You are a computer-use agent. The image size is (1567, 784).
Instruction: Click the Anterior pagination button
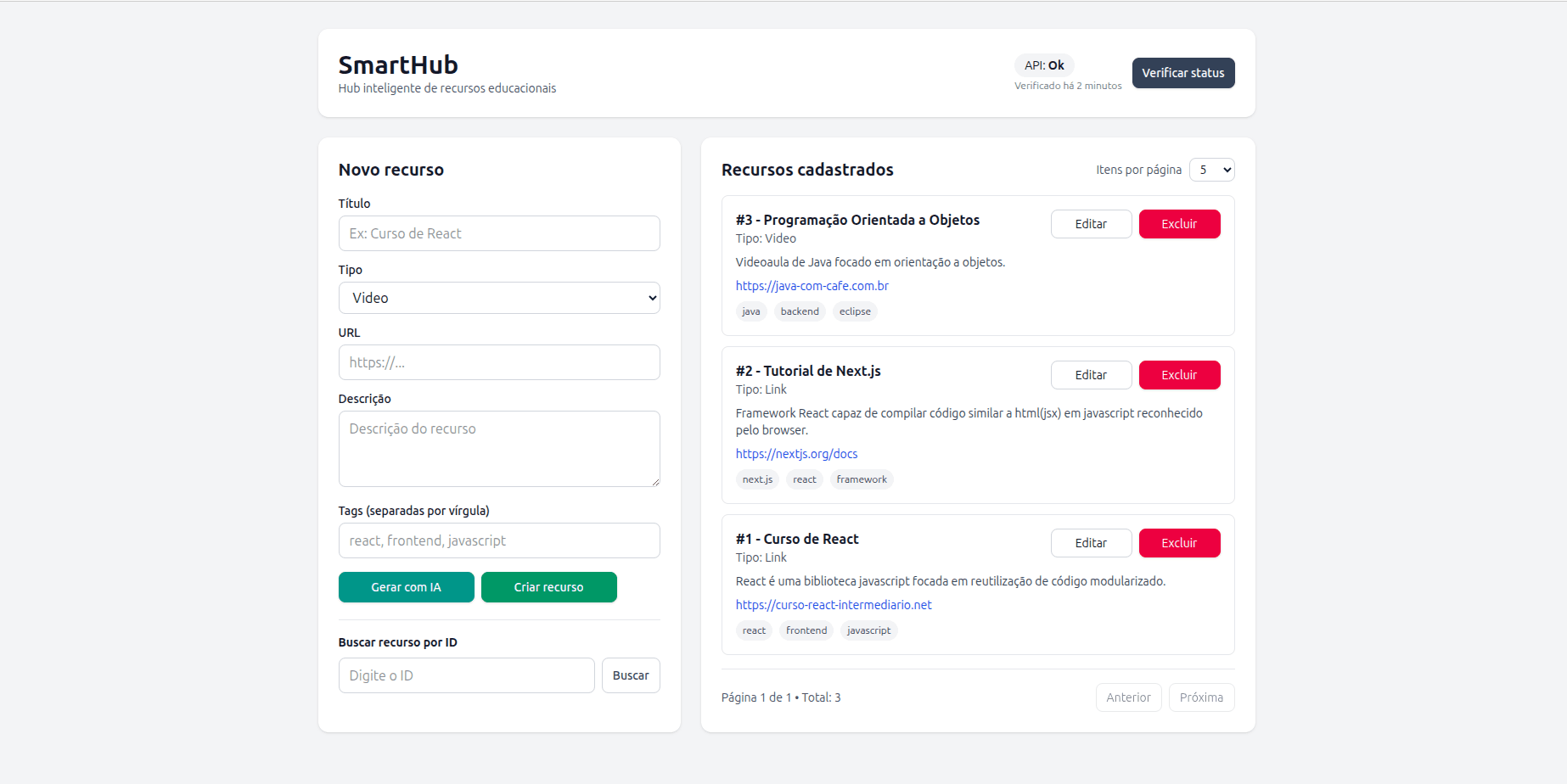click(1128, 697)
